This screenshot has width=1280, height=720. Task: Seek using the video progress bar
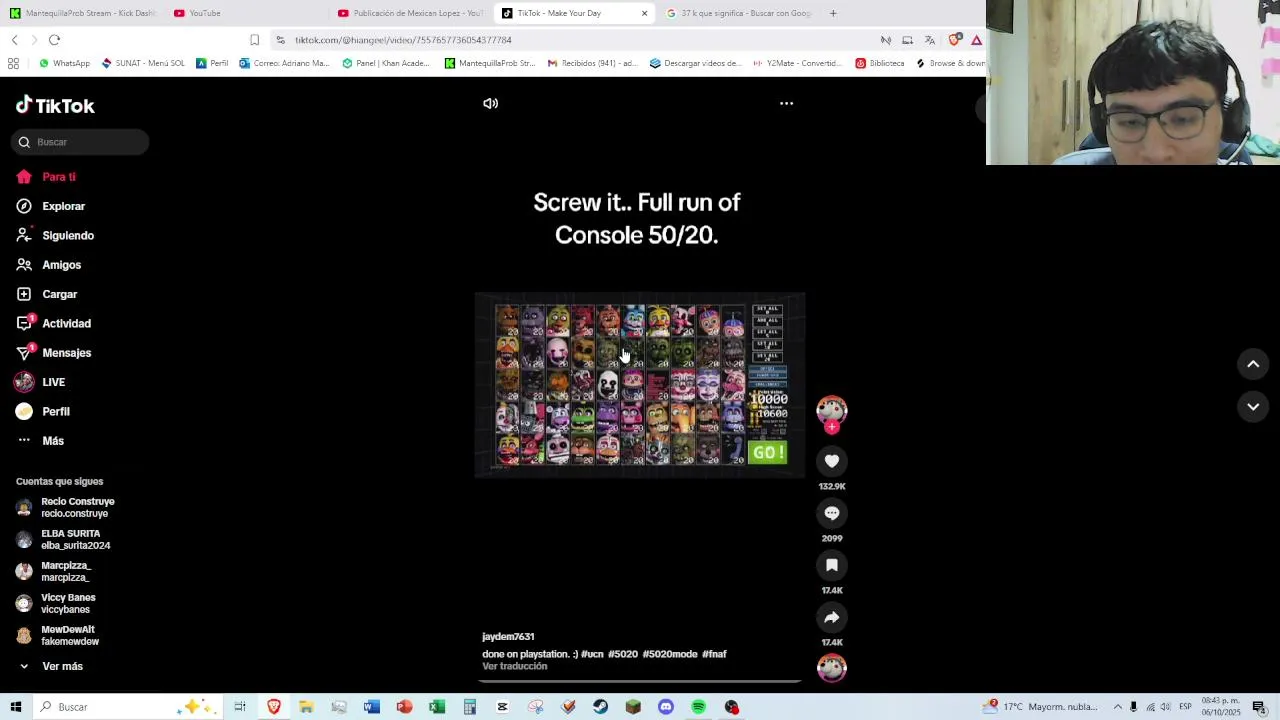[x=640, y=681]
